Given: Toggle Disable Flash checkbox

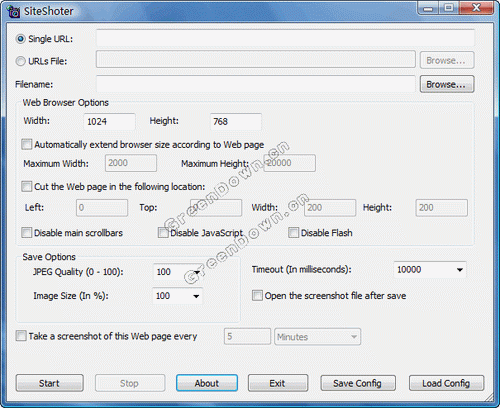Looking at the screenshot, I should [x=293, y=232].
